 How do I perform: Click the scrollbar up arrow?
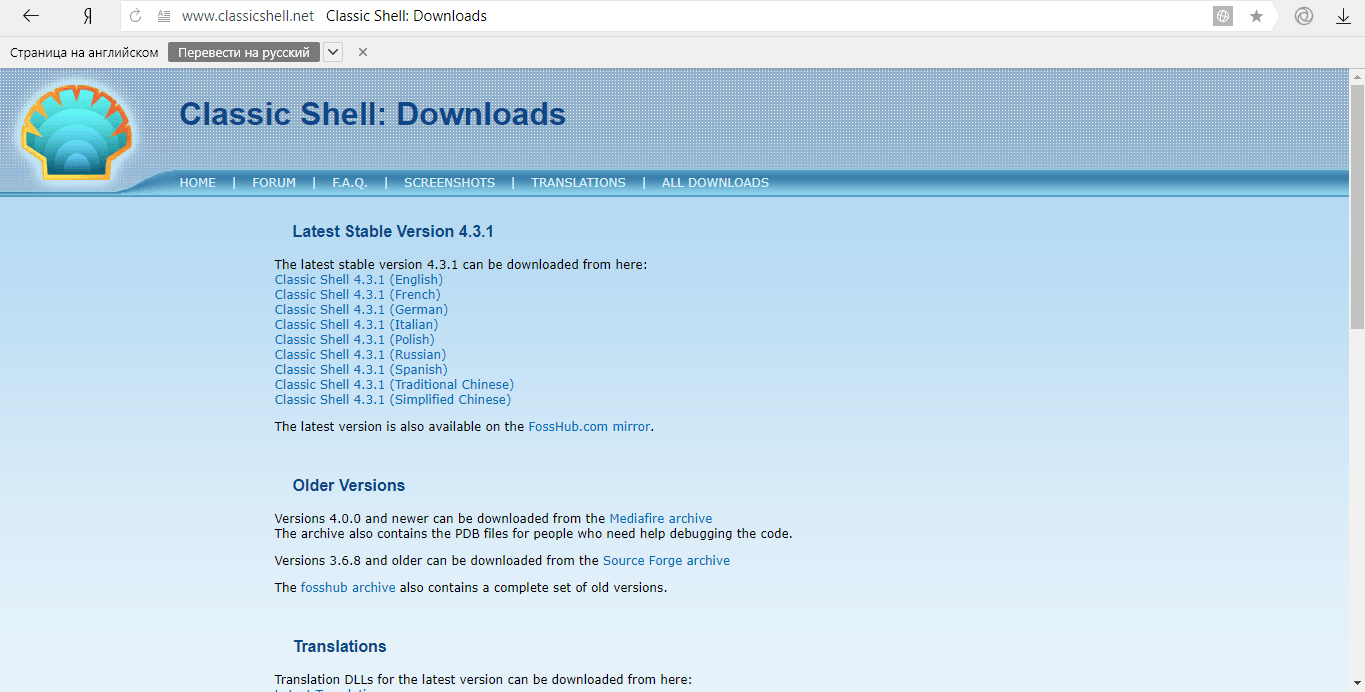1357,76
